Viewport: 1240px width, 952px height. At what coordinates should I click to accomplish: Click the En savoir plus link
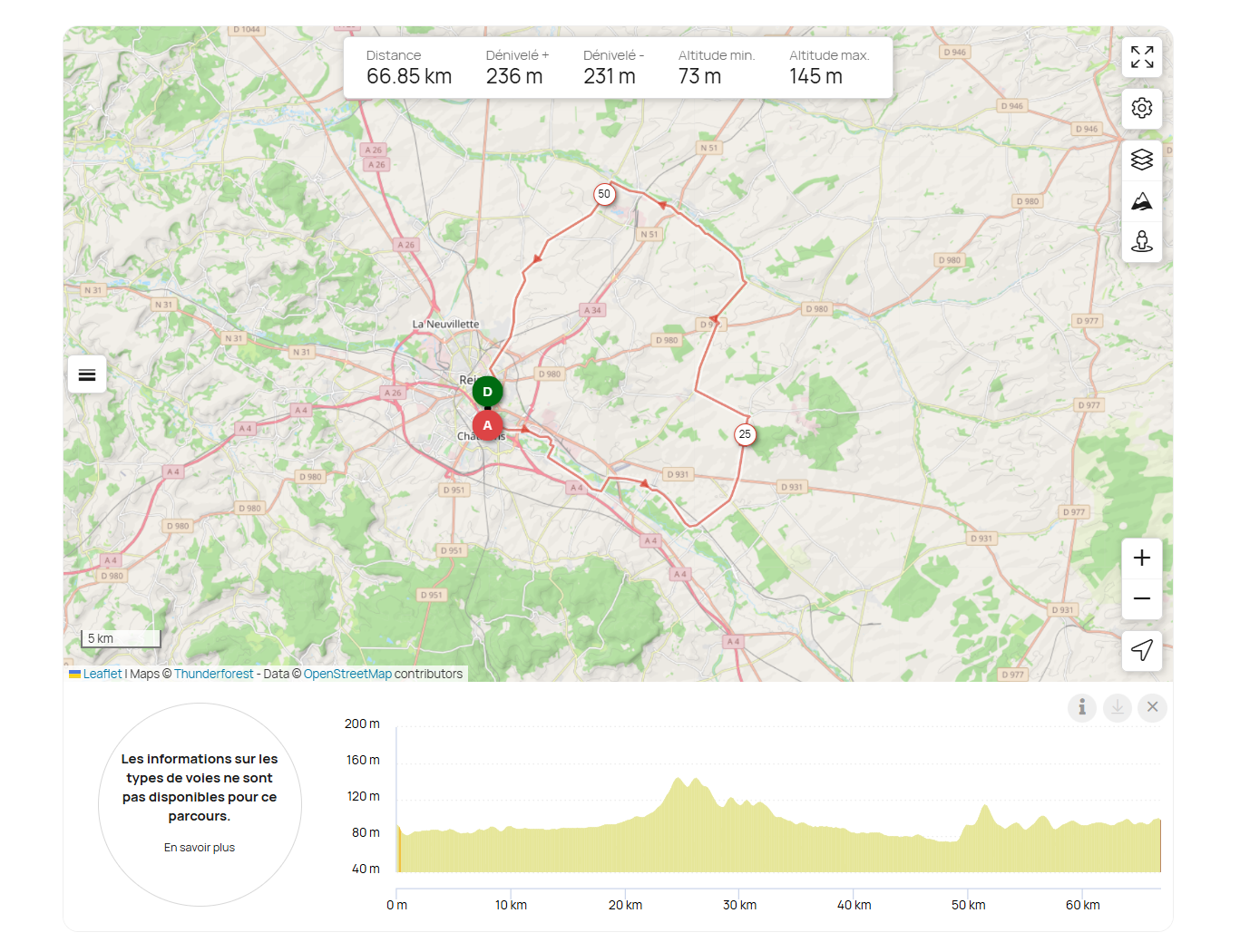[x=200, y=848]
